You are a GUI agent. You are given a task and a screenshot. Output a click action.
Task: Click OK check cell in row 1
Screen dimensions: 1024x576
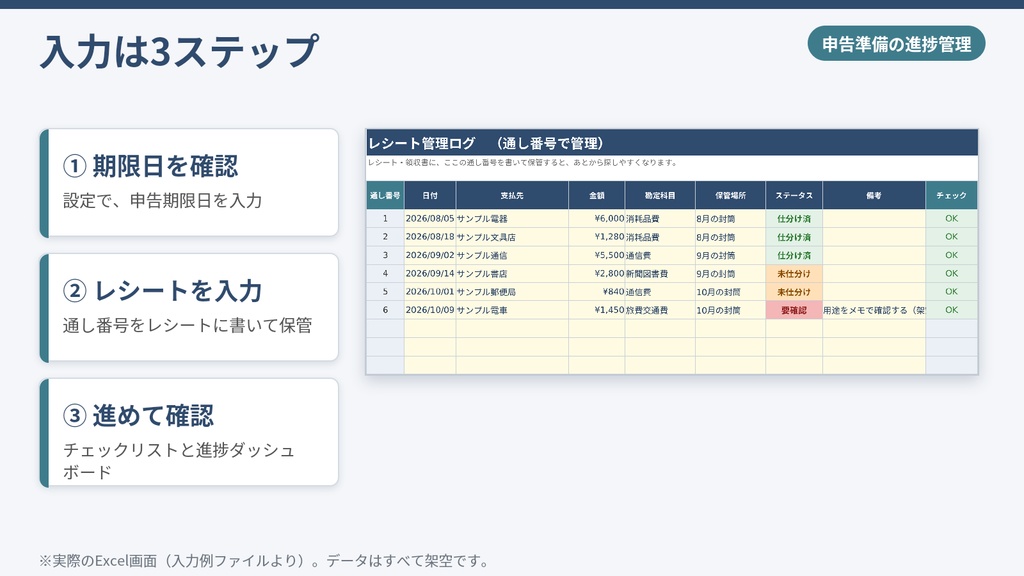[x=952, y=219]
